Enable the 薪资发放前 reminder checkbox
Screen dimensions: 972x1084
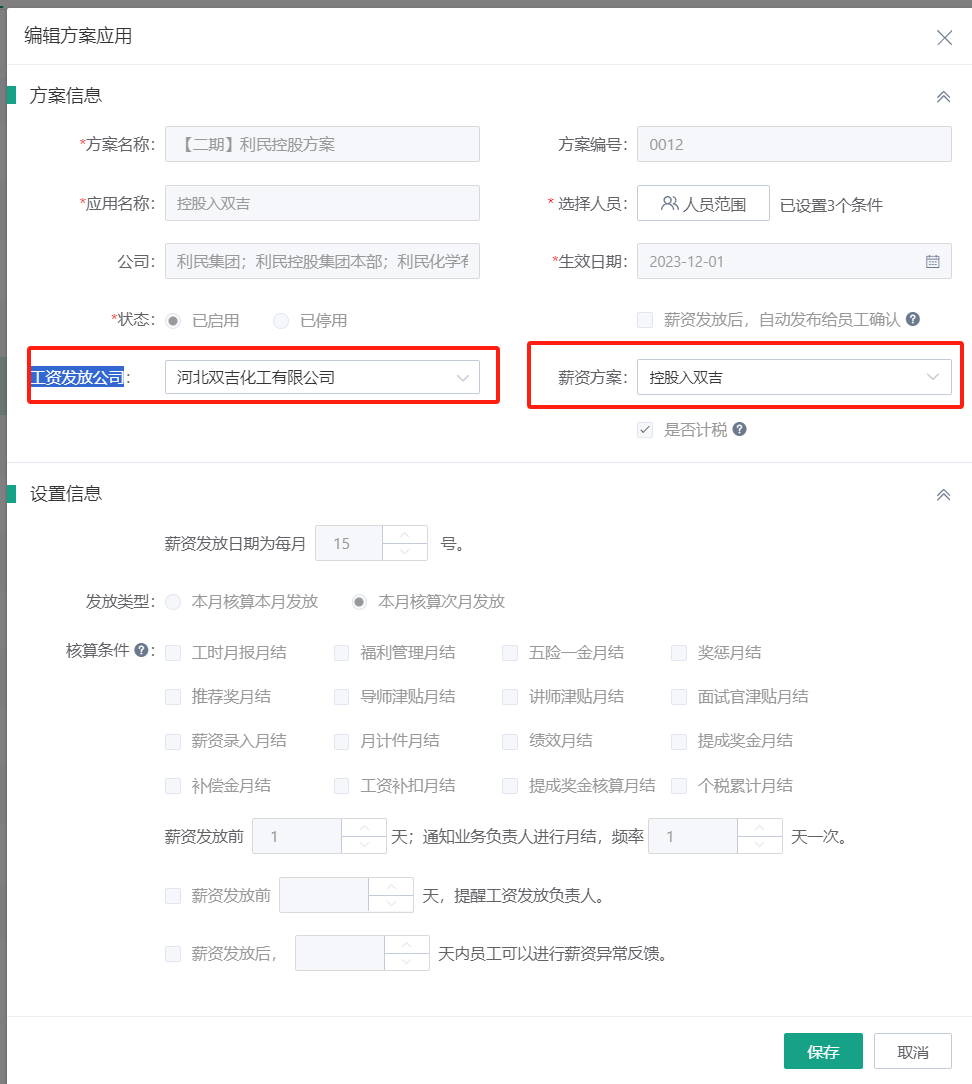171,894
